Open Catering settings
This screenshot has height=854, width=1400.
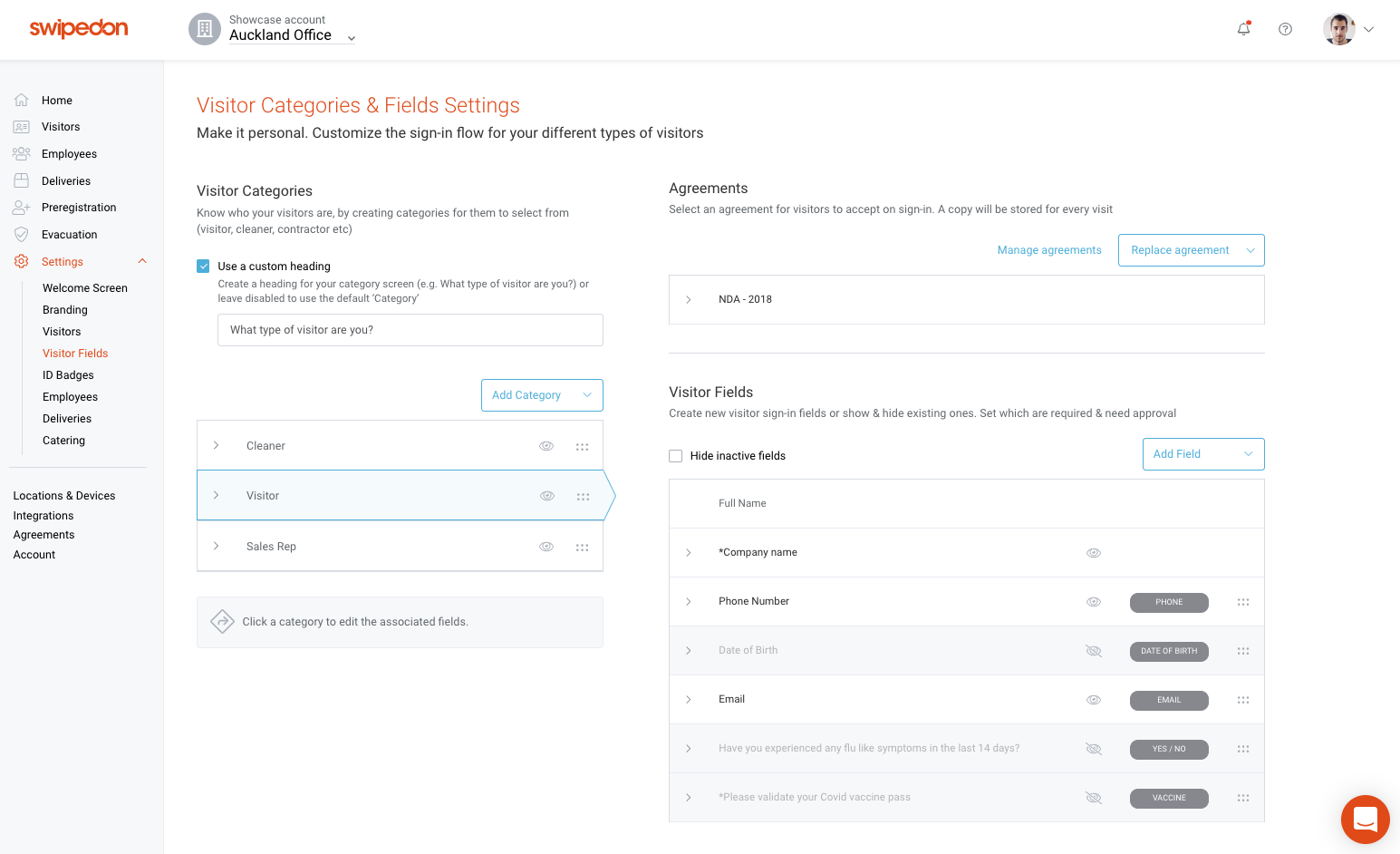coord(63,441)
